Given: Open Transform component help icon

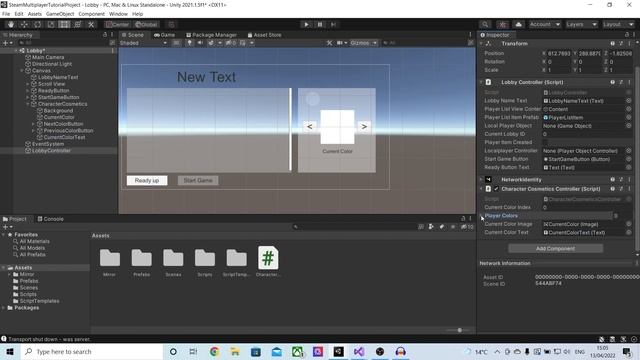Looking at the screenshot, I should [x=612, y=43].
